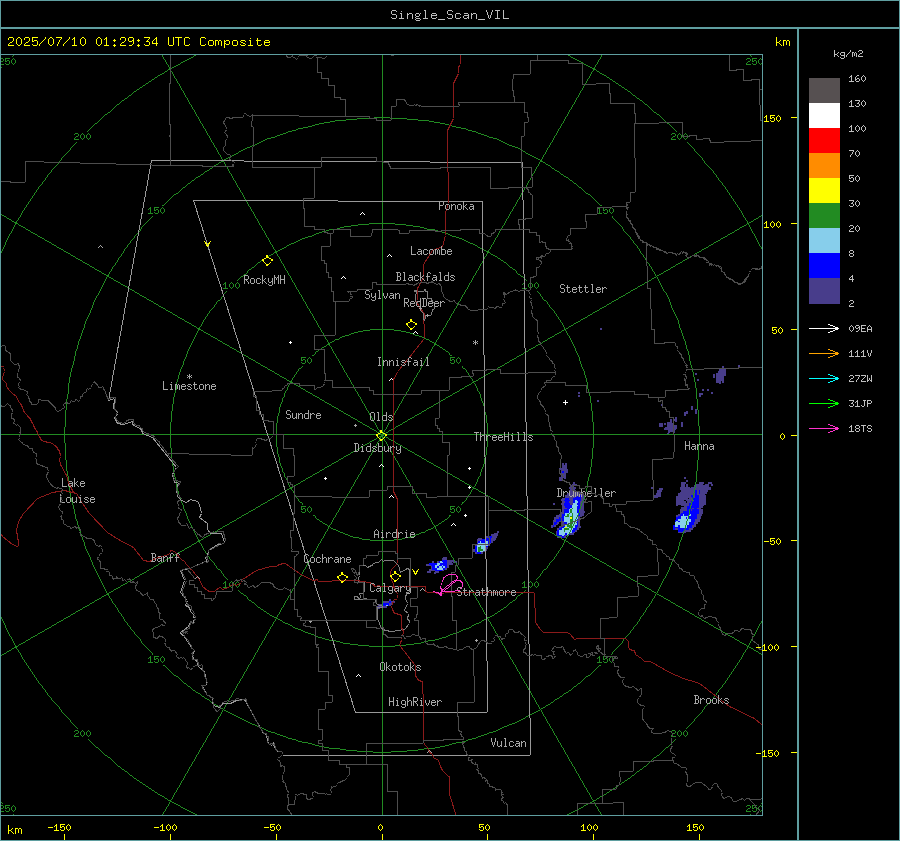Viewport: 900px width, 841px height.
Task: Select the purple 2–4 legend color
Action: 824,290
